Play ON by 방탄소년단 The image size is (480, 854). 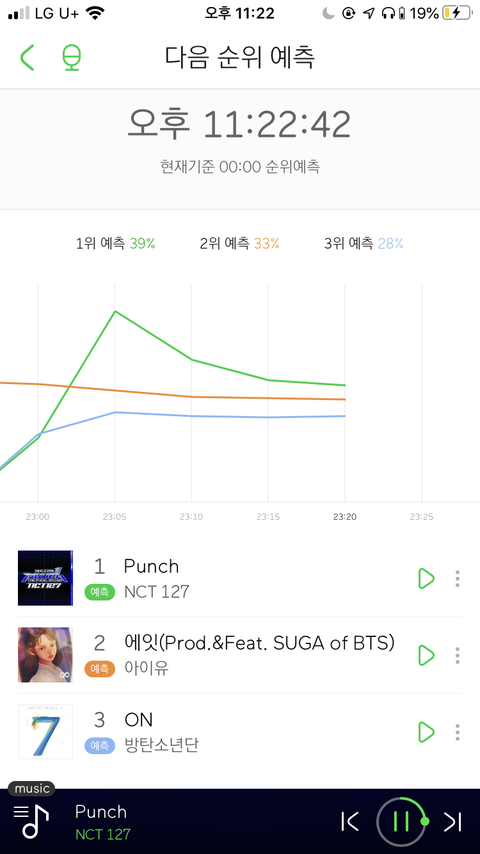[426, 732]
